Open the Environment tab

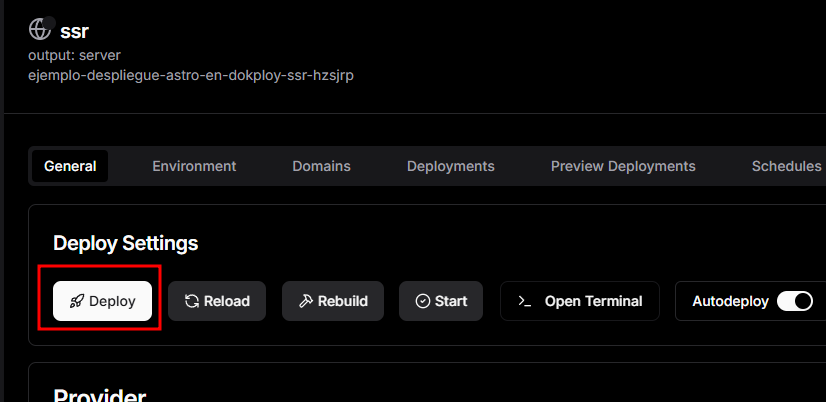click(194, 166)
